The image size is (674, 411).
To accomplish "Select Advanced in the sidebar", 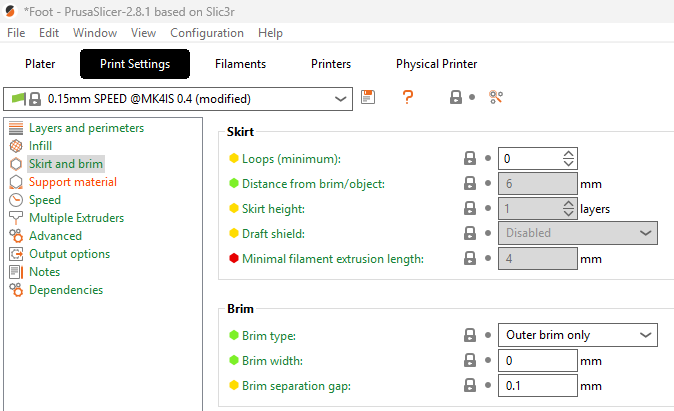I will 55,236.
